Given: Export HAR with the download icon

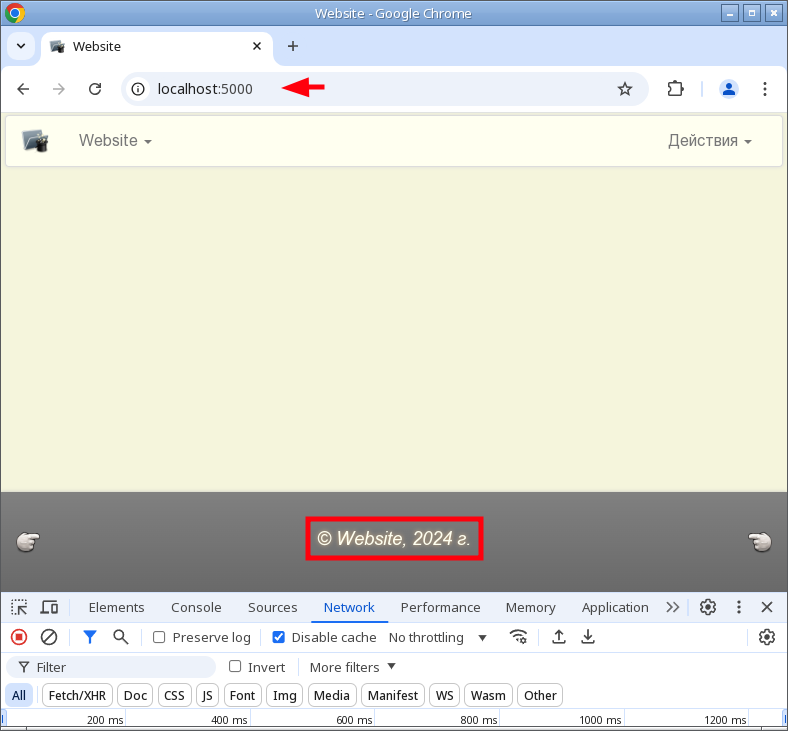Looking at the screenshot, I should tap(587, 638).
